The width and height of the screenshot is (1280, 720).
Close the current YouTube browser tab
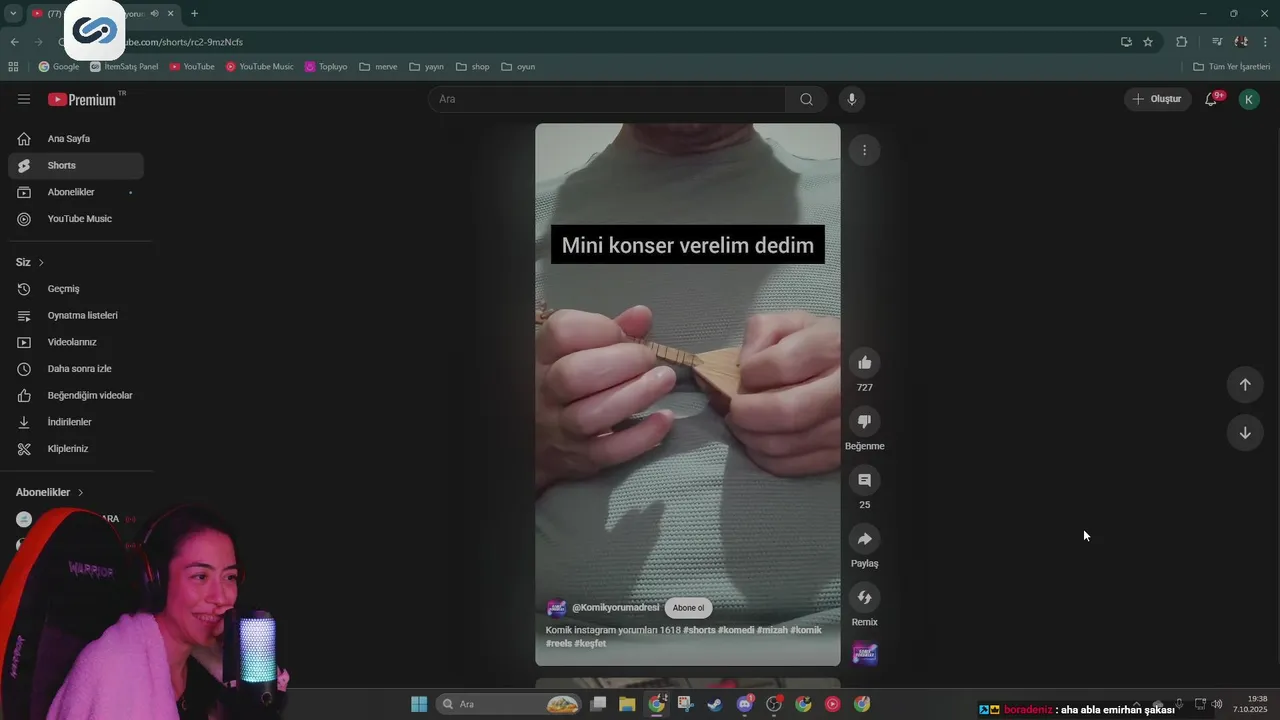(171, 13)
